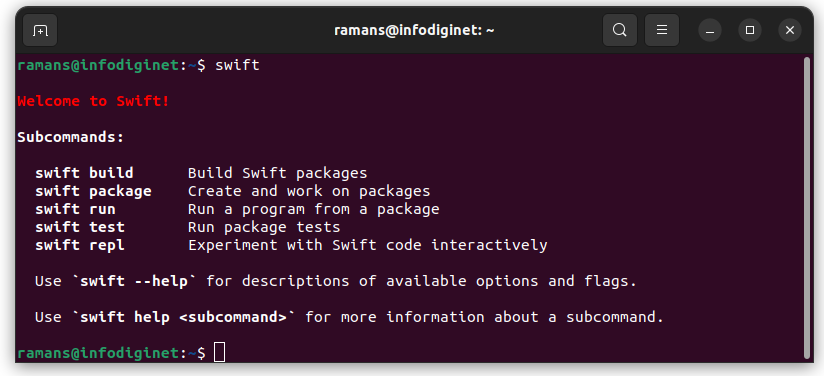The image size is (824, 376).
Task: Click the typed swift command on first line
Action: click(x=237, y=65)
